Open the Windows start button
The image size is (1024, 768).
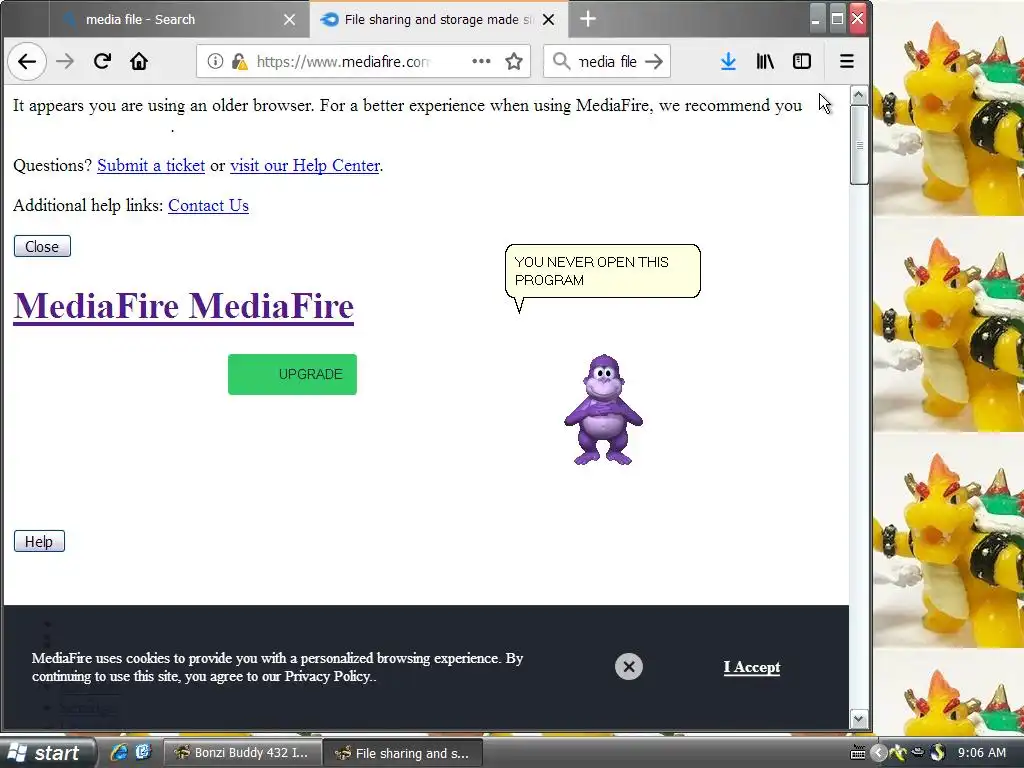(46, 753)
